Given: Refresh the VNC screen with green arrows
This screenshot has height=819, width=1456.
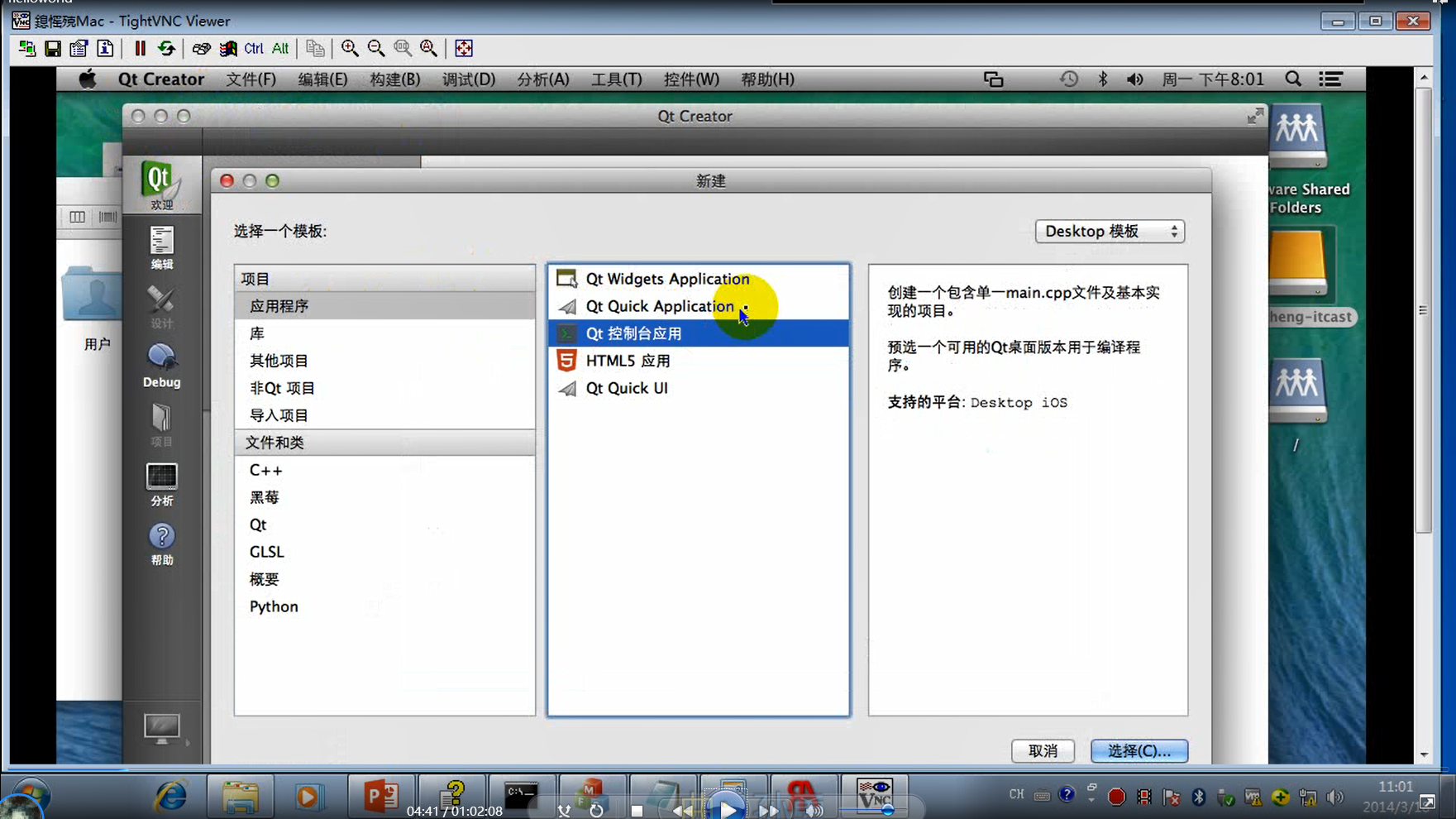Looking at the screenshot, I should (166, 49).
